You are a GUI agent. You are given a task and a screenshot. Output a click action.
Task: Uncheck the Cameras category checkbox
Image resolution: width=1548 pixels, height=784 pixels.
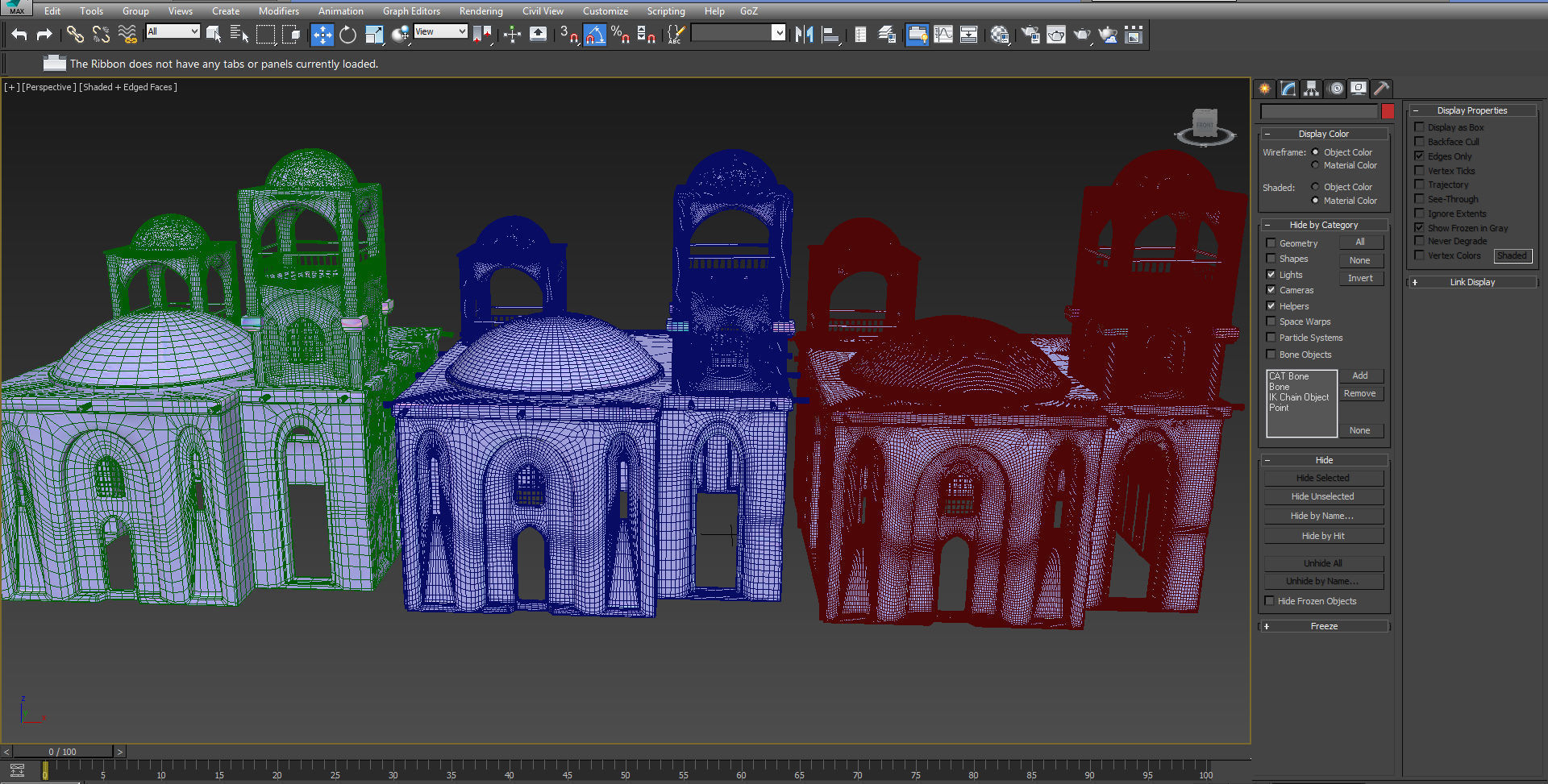click(x=1271, y=290)
